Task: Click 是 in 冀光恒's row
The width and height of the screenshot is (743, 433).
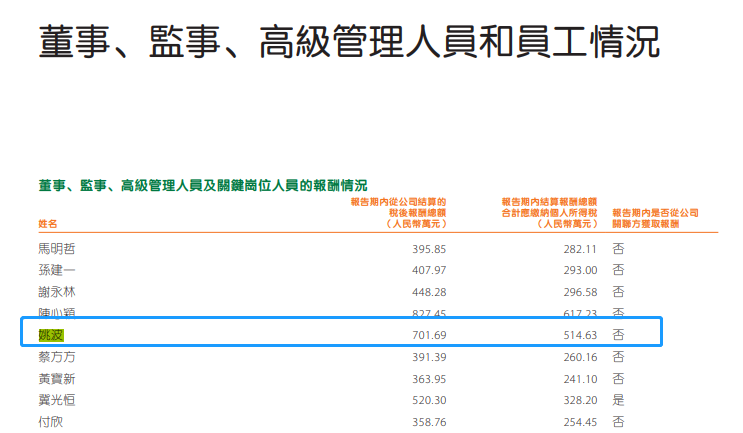Action: (618, 400)
